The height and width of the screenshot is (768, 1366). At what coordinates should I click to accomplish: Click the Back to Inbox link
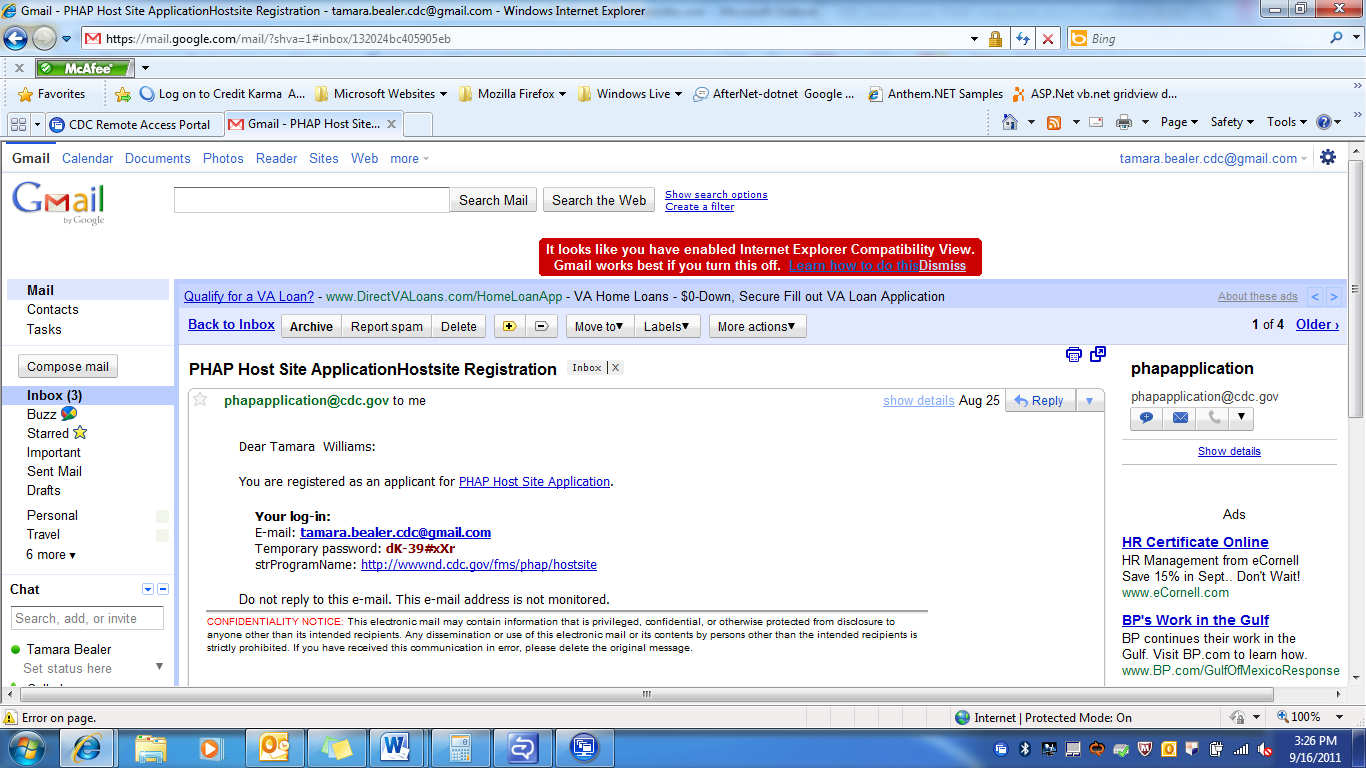tap(231, 325)
